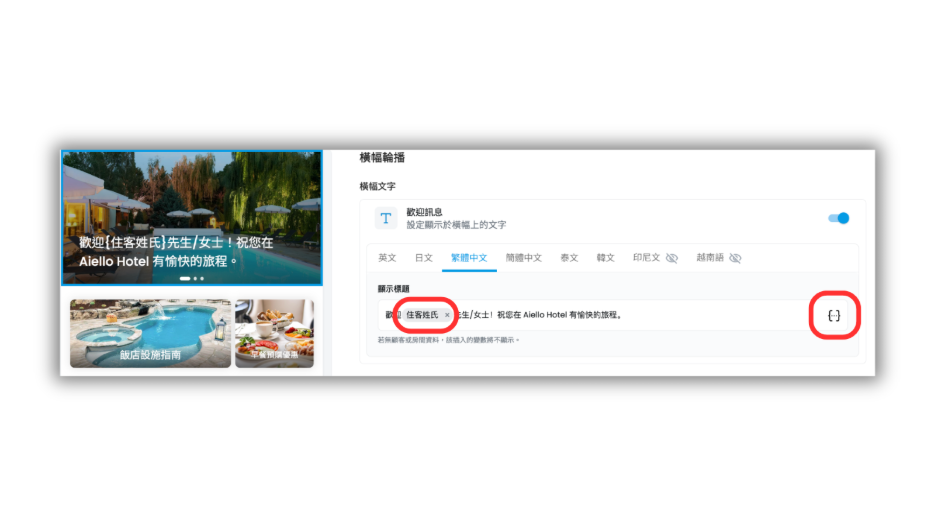
Task: Toggle the 歡迎訊息 switch off
Action: [839, 218]
